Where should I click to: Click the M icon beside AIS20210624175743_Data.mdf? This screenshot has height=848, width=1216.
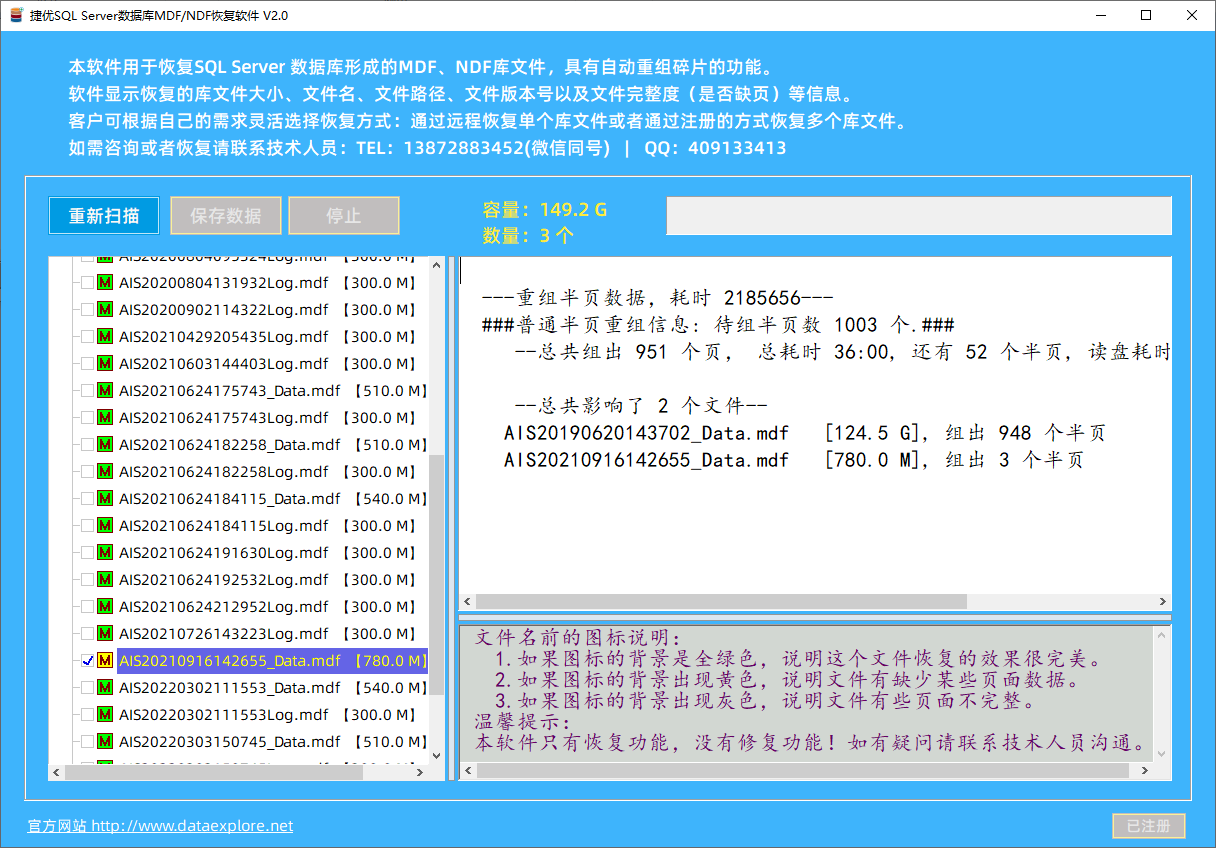(x=104, y=391)
